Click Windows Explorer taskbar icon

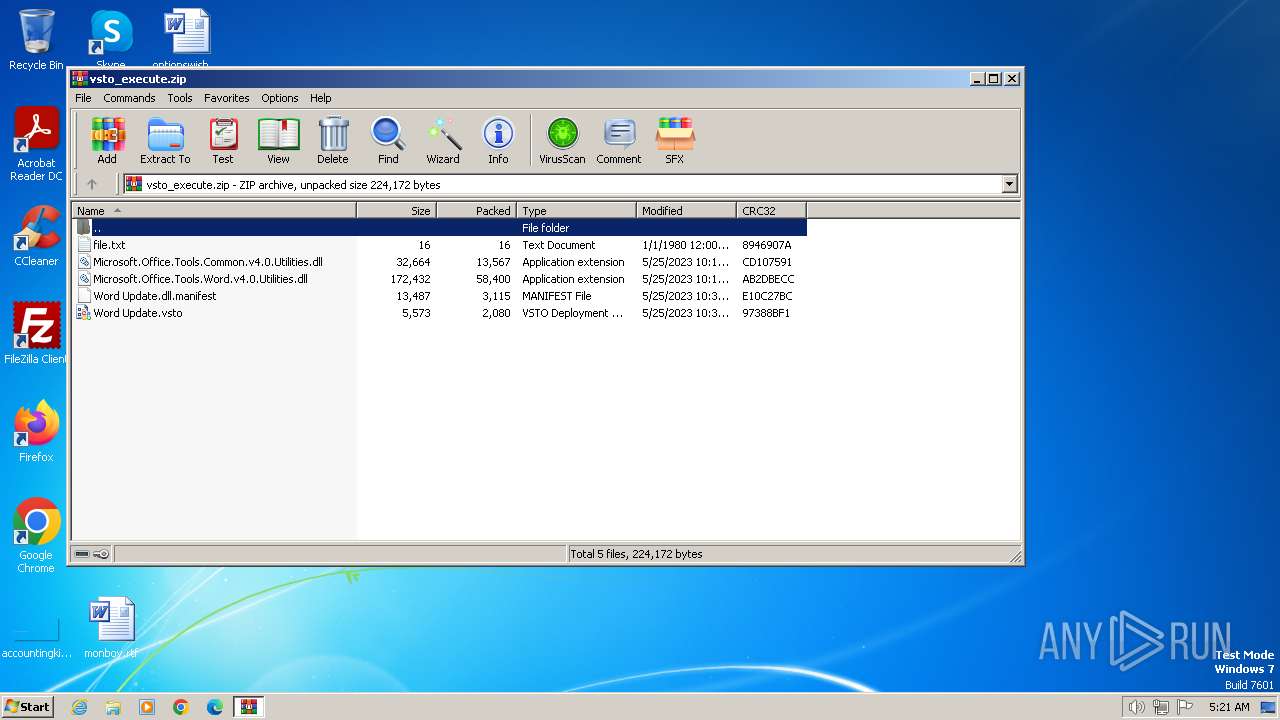tap(113, 707)
